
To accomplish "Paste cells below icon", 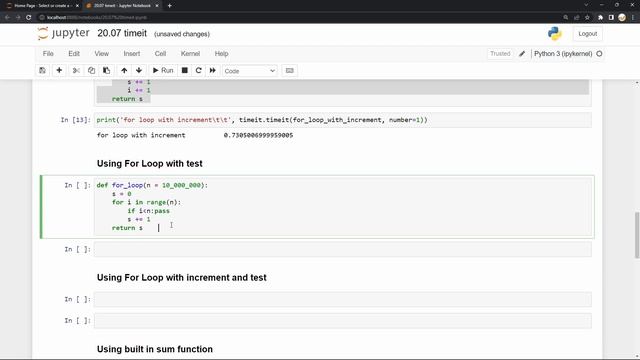I will 107,71.
